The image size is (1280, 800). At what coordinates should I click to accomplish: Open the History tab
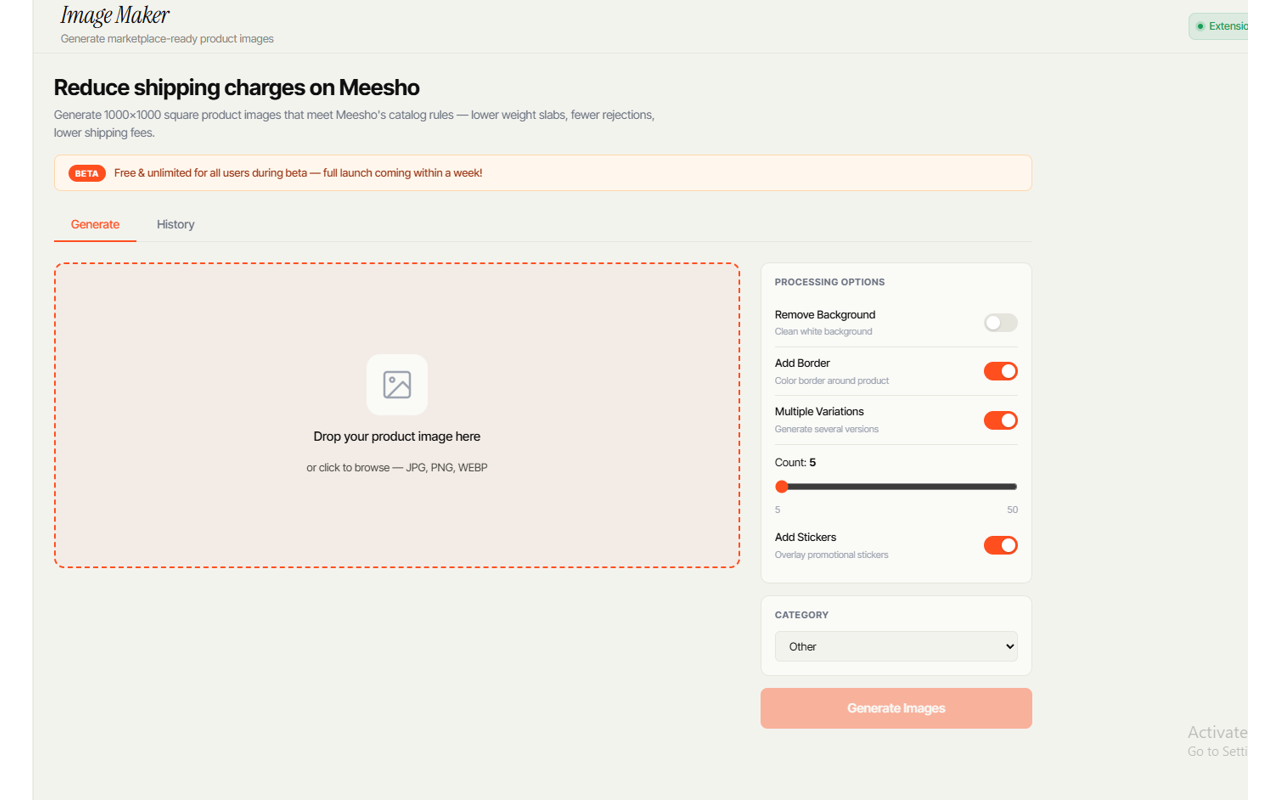click(x=176, y=224)
